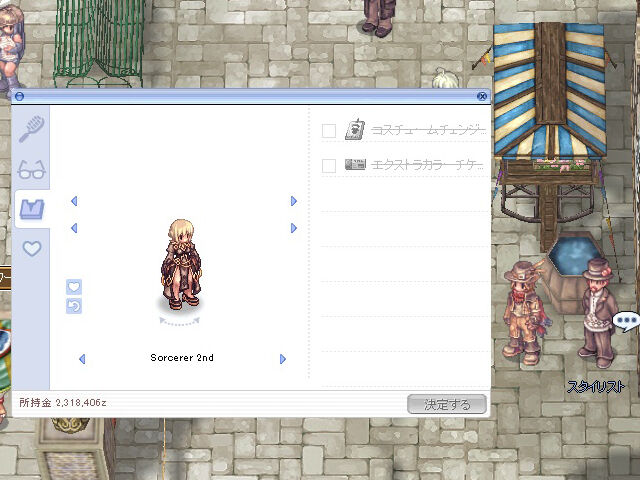The image size is (640, 480).
Task: Click the chat bubble beside the stylist
Action: coord(627,321)
